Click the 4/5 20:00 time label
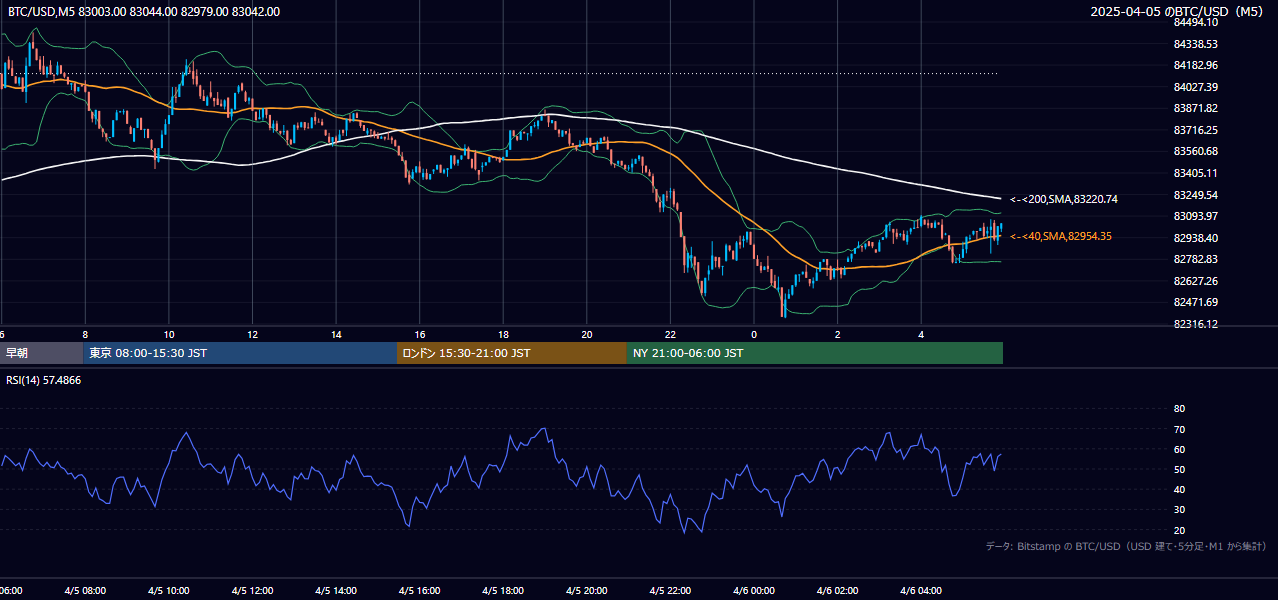The height and width of the screenshot is (600, 1278). (x=587, y=591)
